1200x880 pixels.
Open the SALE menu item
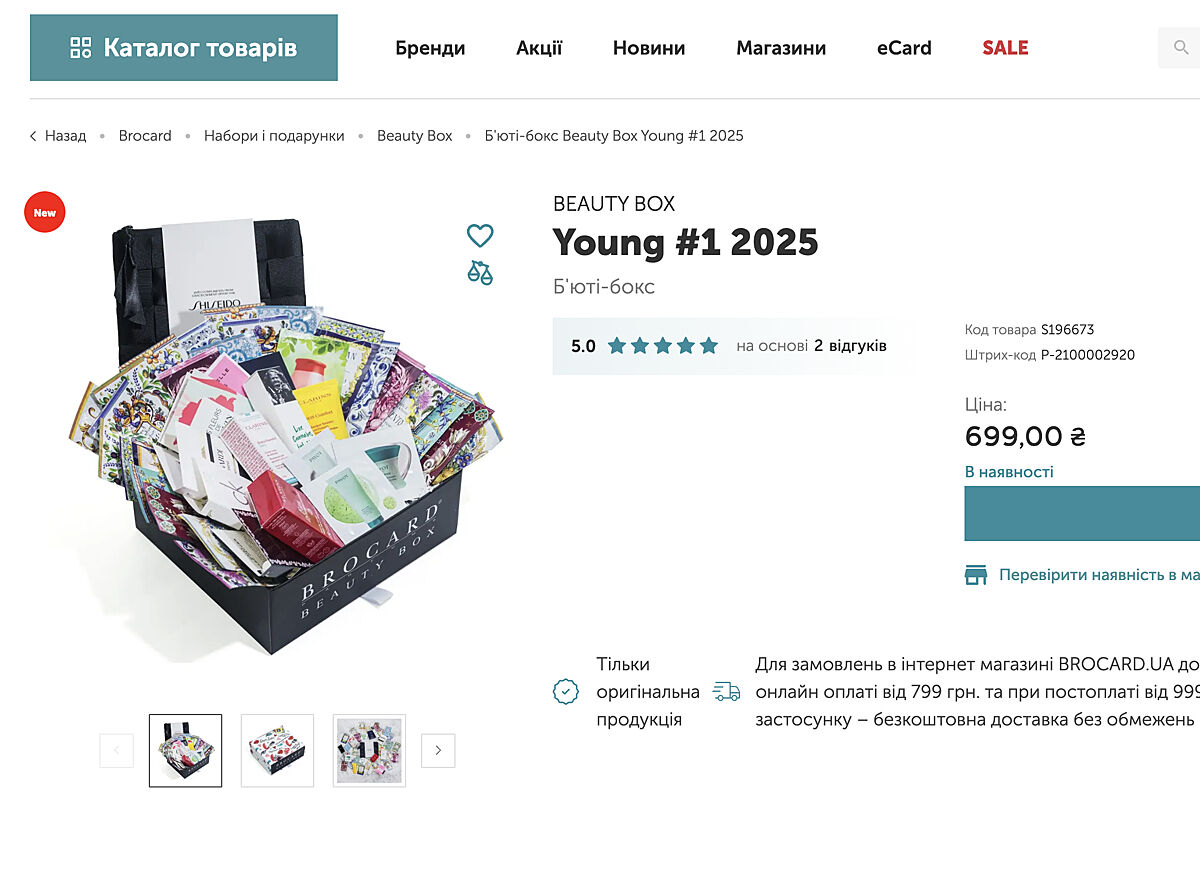1005,48
